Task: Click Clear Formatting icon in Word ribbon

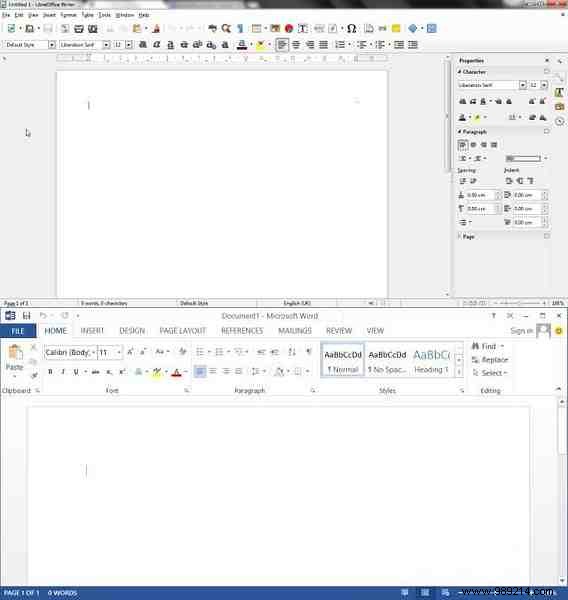Action: [183, 352]
